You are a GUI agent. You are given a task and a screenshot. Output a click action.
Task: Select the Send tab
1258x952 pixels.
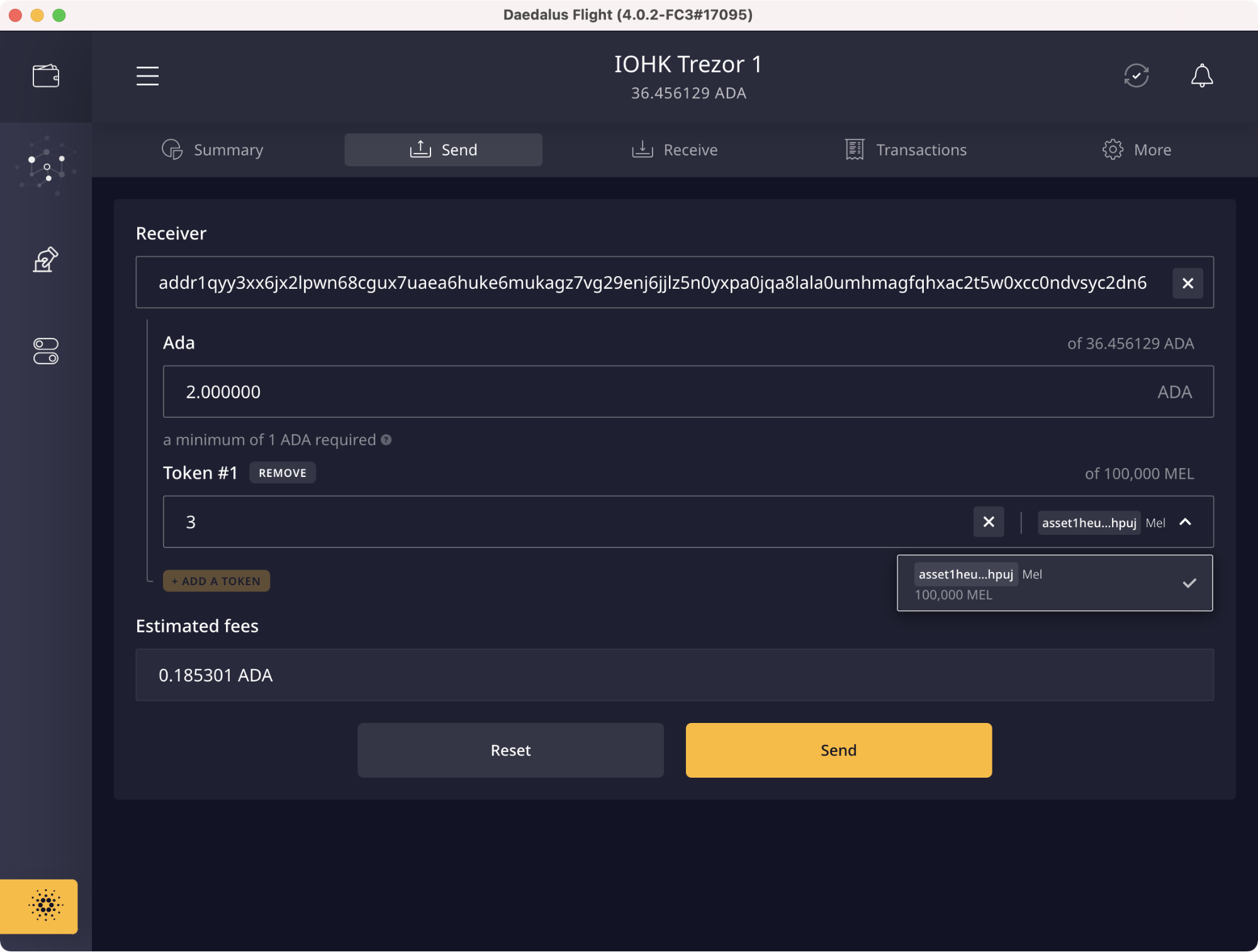pyautogui.click(x=444, y=150)
